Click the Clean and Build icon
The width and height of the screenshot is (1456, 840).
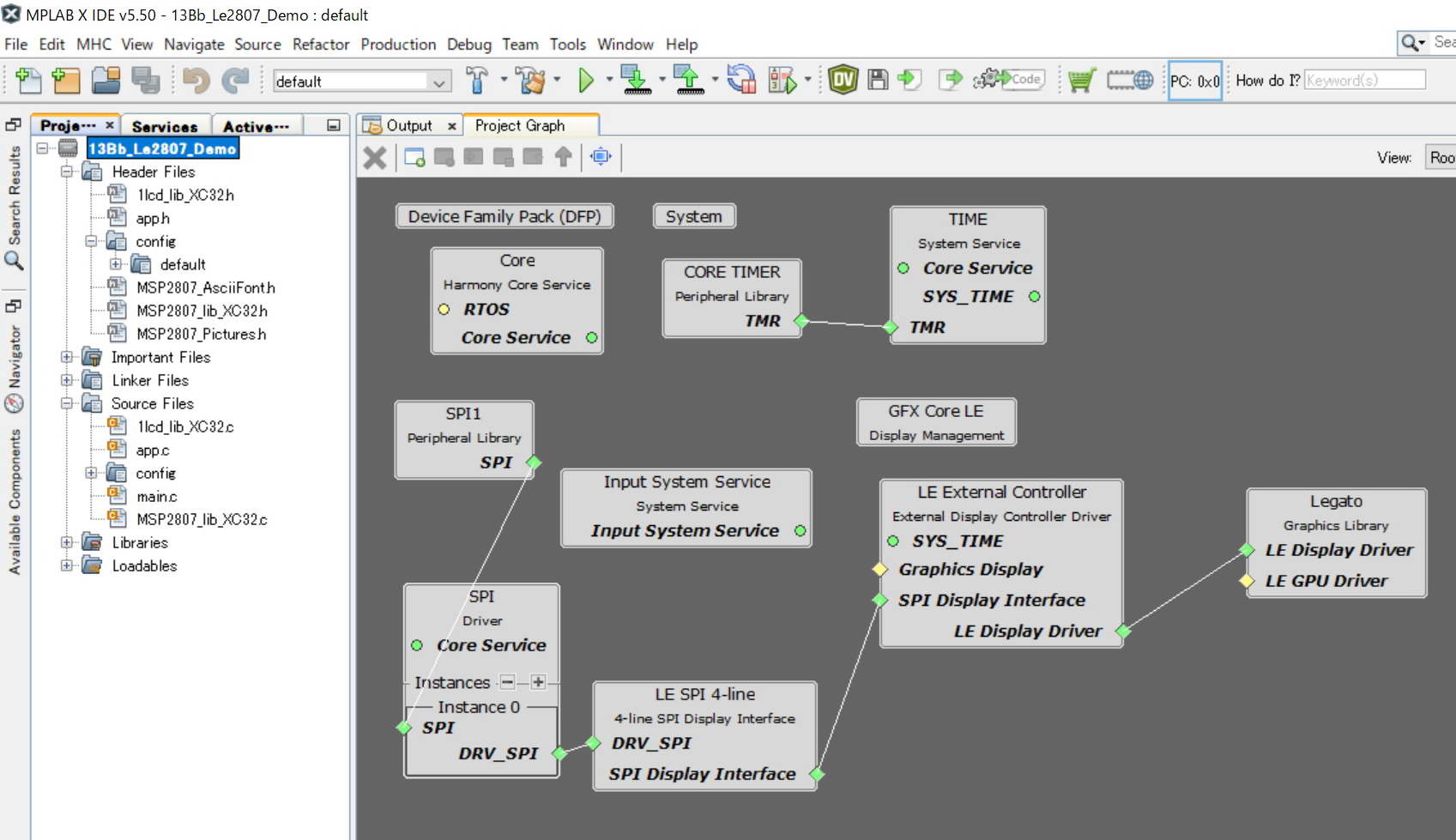point(531,81)
